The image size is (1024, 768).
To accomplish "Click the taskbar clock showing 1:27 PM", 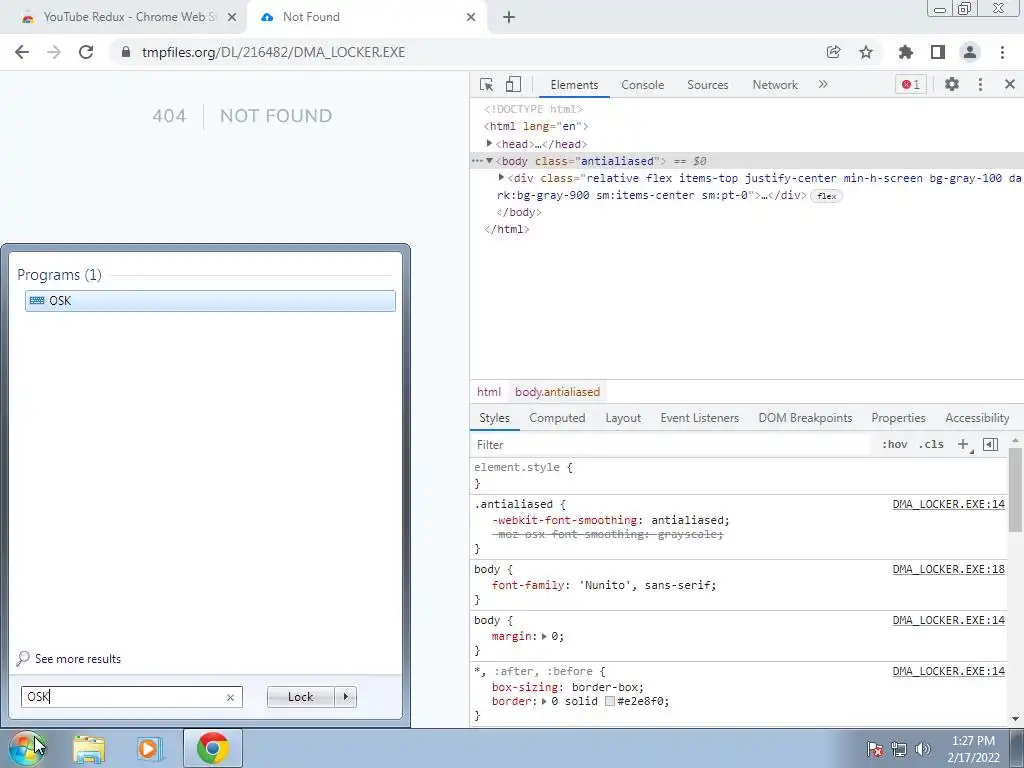I will click(973, 749).
